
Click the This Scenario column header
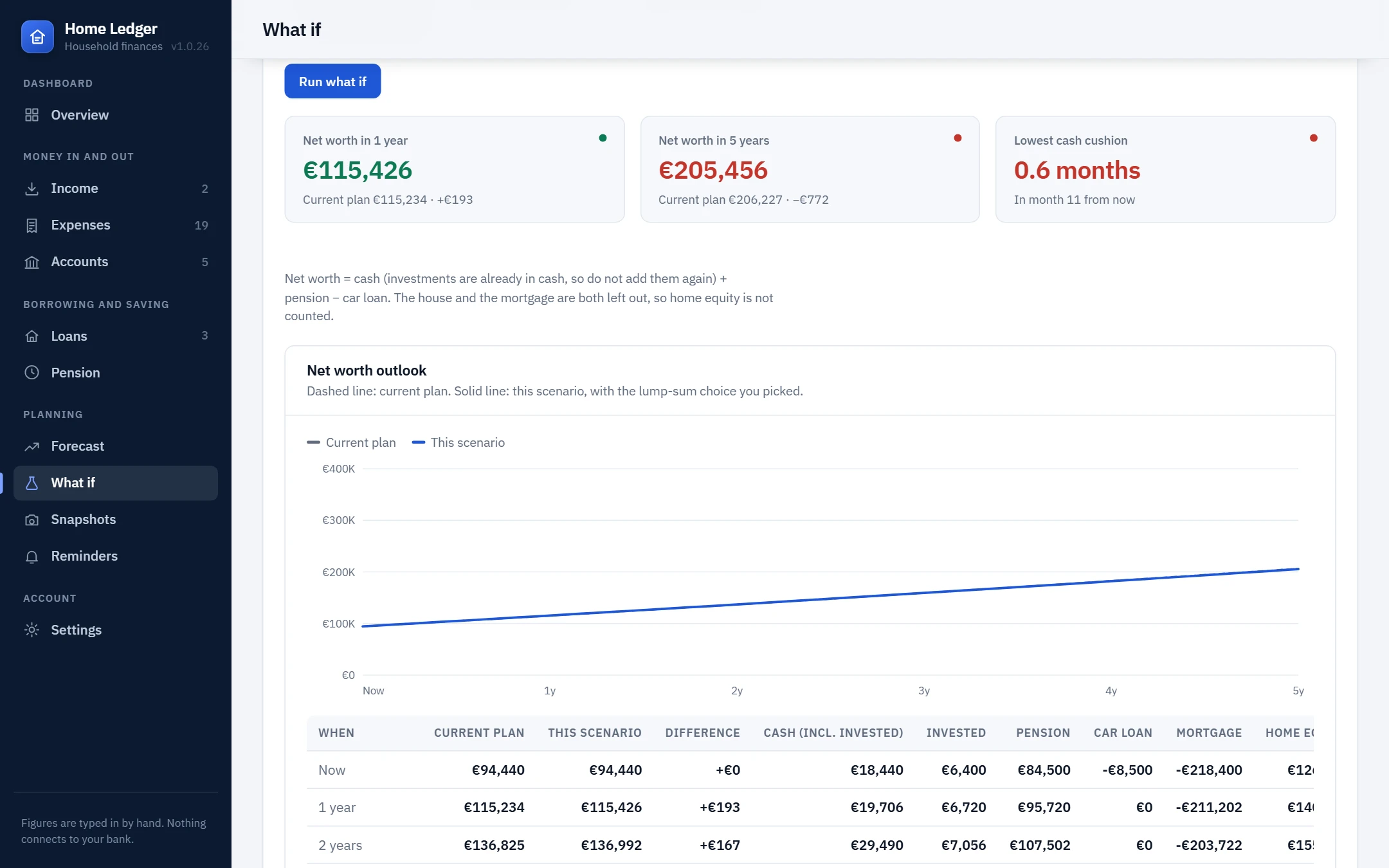595,733
